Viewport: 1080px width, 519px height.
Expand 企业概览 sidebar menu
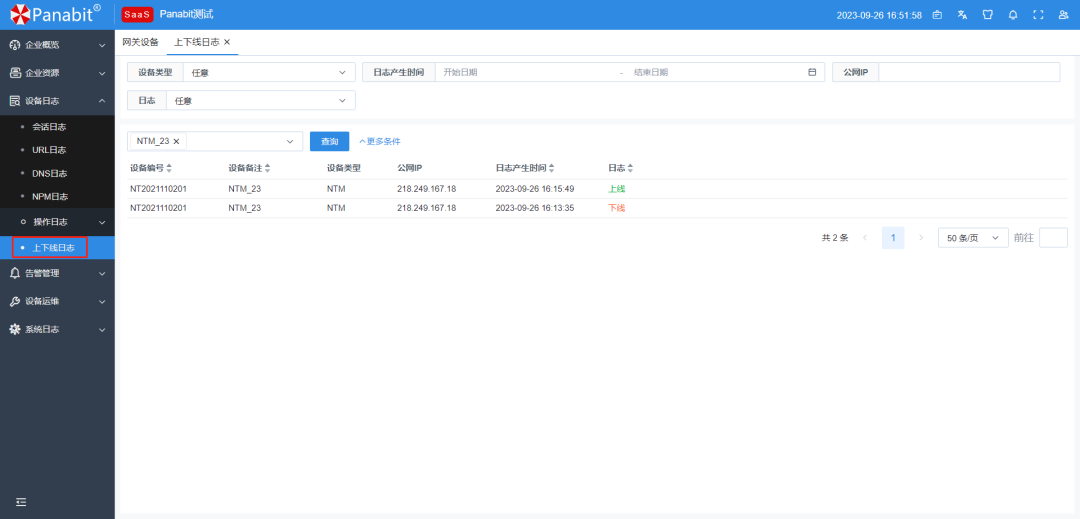pos(57,45)
